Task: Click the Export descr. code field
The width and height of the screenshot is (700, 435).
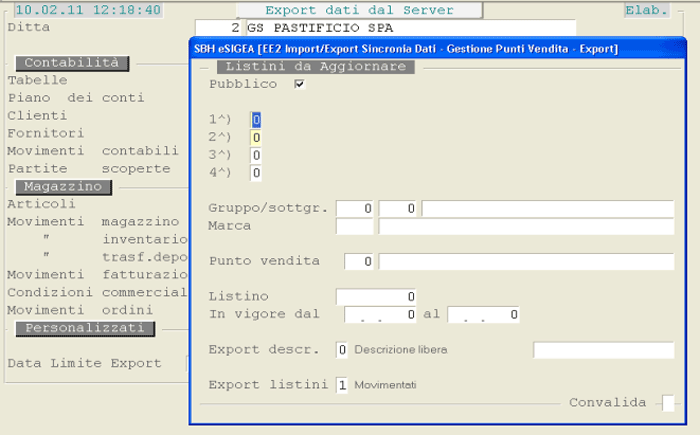Action: pyautogui.click(x=342, y=350)
